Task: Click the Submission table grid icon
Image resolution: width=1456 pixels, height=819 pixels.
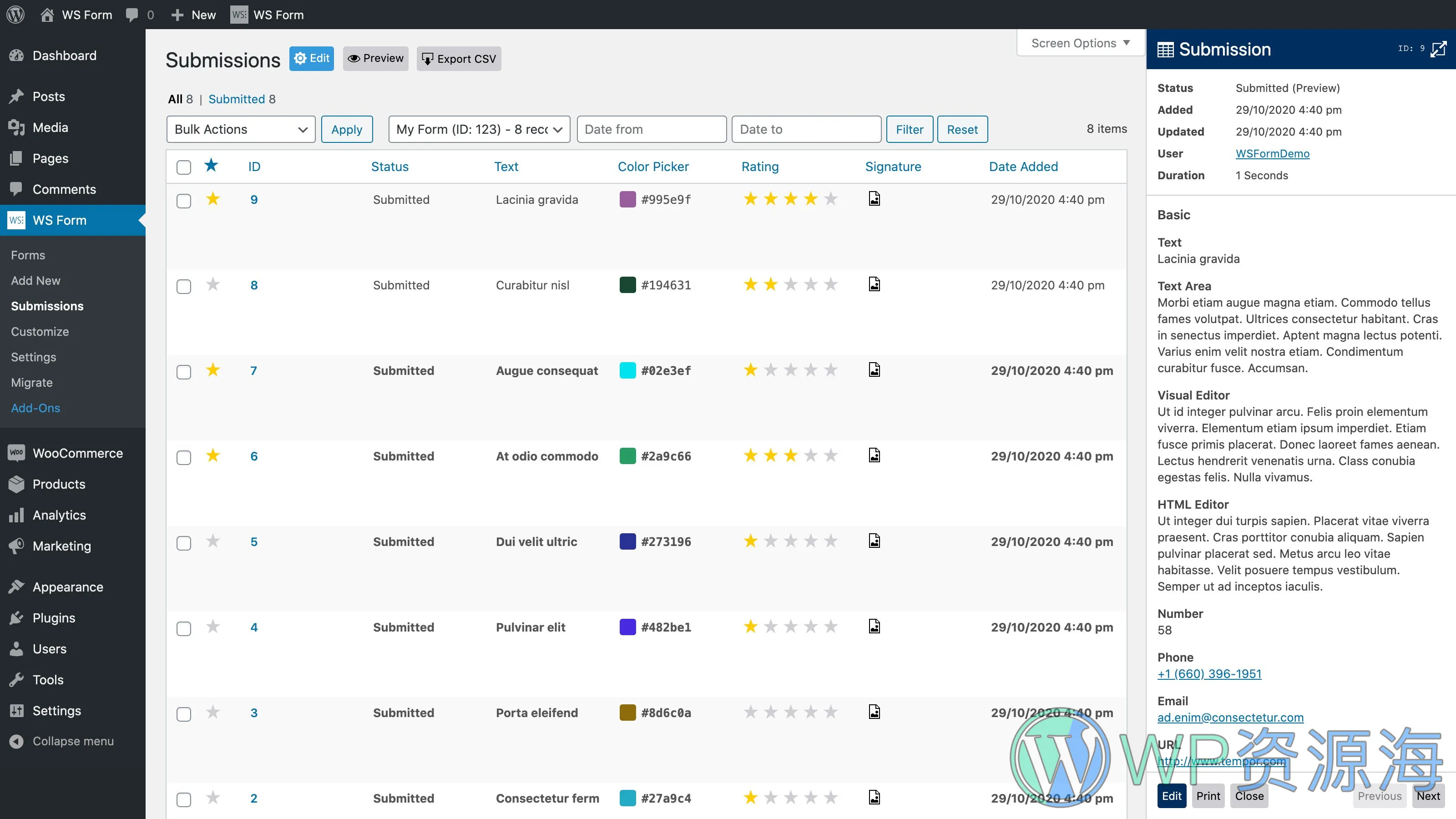Action: pyautogui.click(x=1165, y=50)
